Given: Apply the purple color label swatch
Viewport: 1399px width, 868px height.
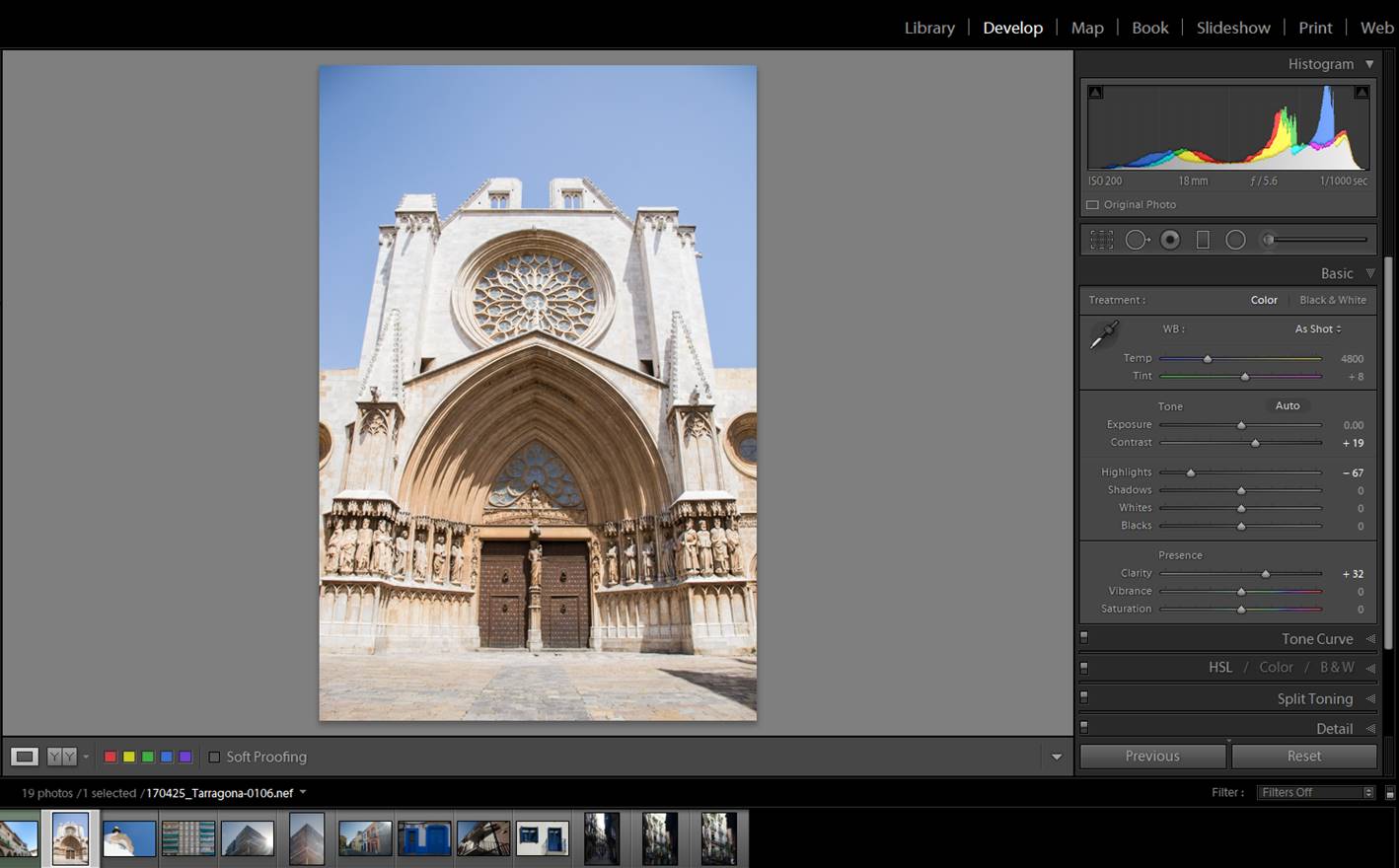Looking at the screenshot, I should (x=185, y=757).
